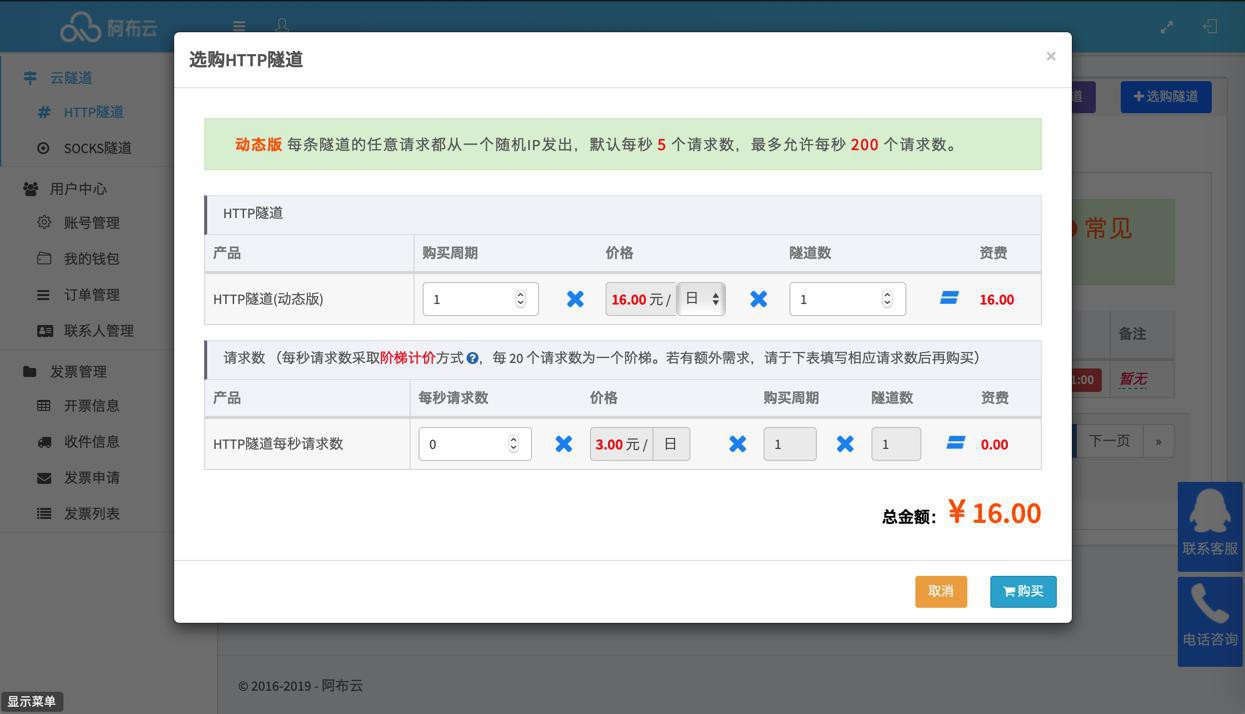
Task: Click stepper arrows on 购买周期 field
Action: click(x=520, y=299)
